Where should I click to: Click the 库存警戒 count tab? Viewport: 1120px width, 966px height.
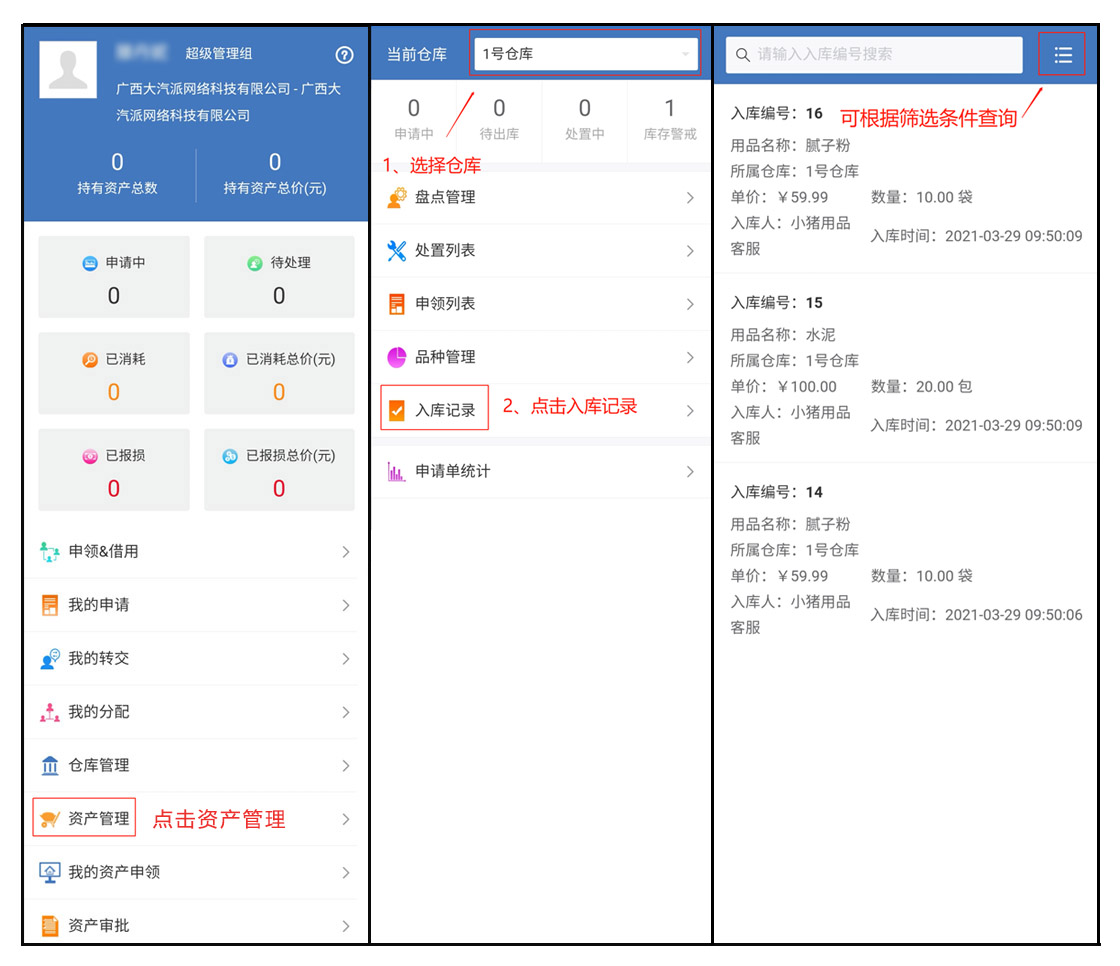coord(669,119)
